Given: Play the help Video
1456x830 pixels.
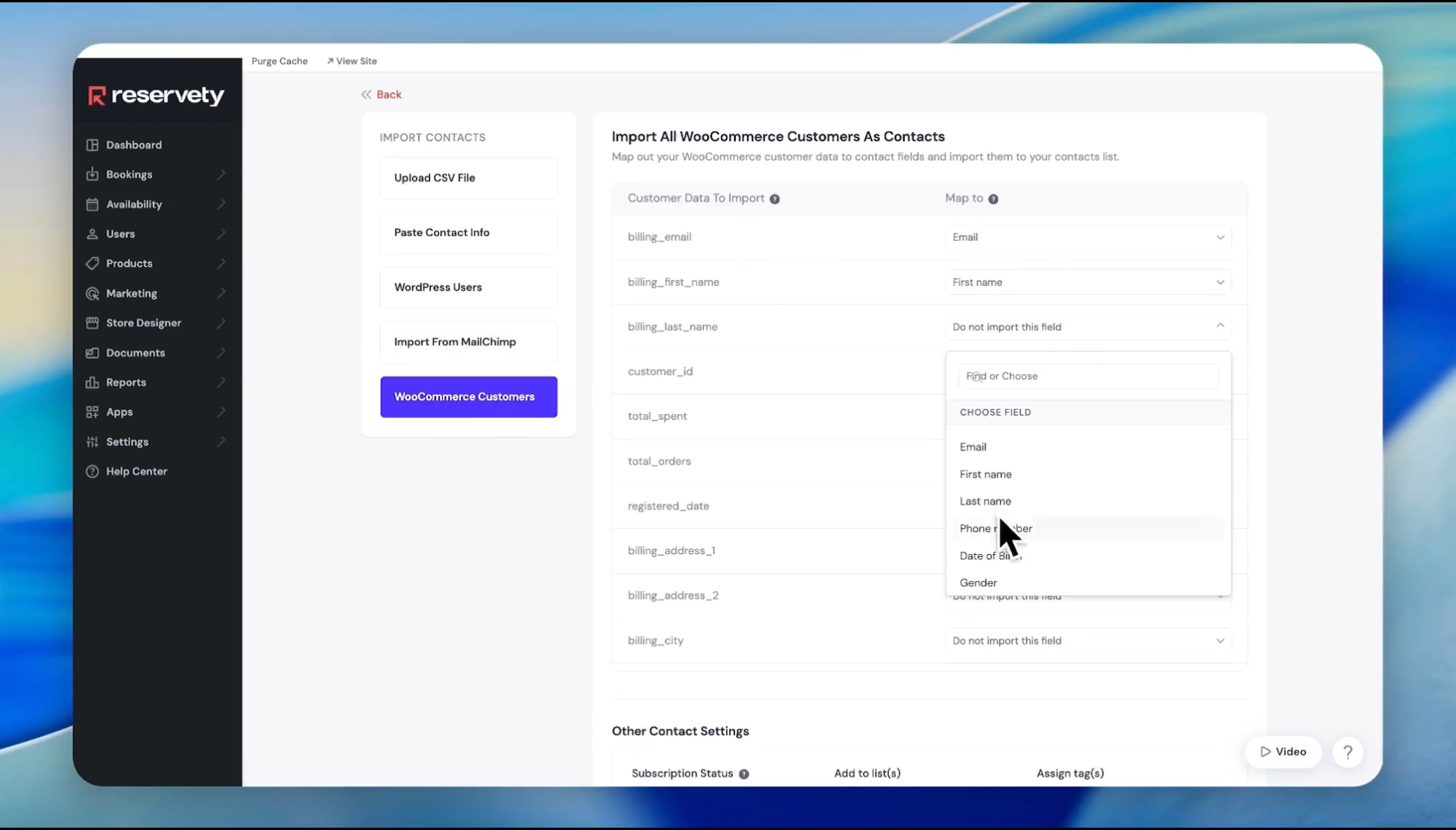Looking at the screenshot, I should [x=1283, y=752].
